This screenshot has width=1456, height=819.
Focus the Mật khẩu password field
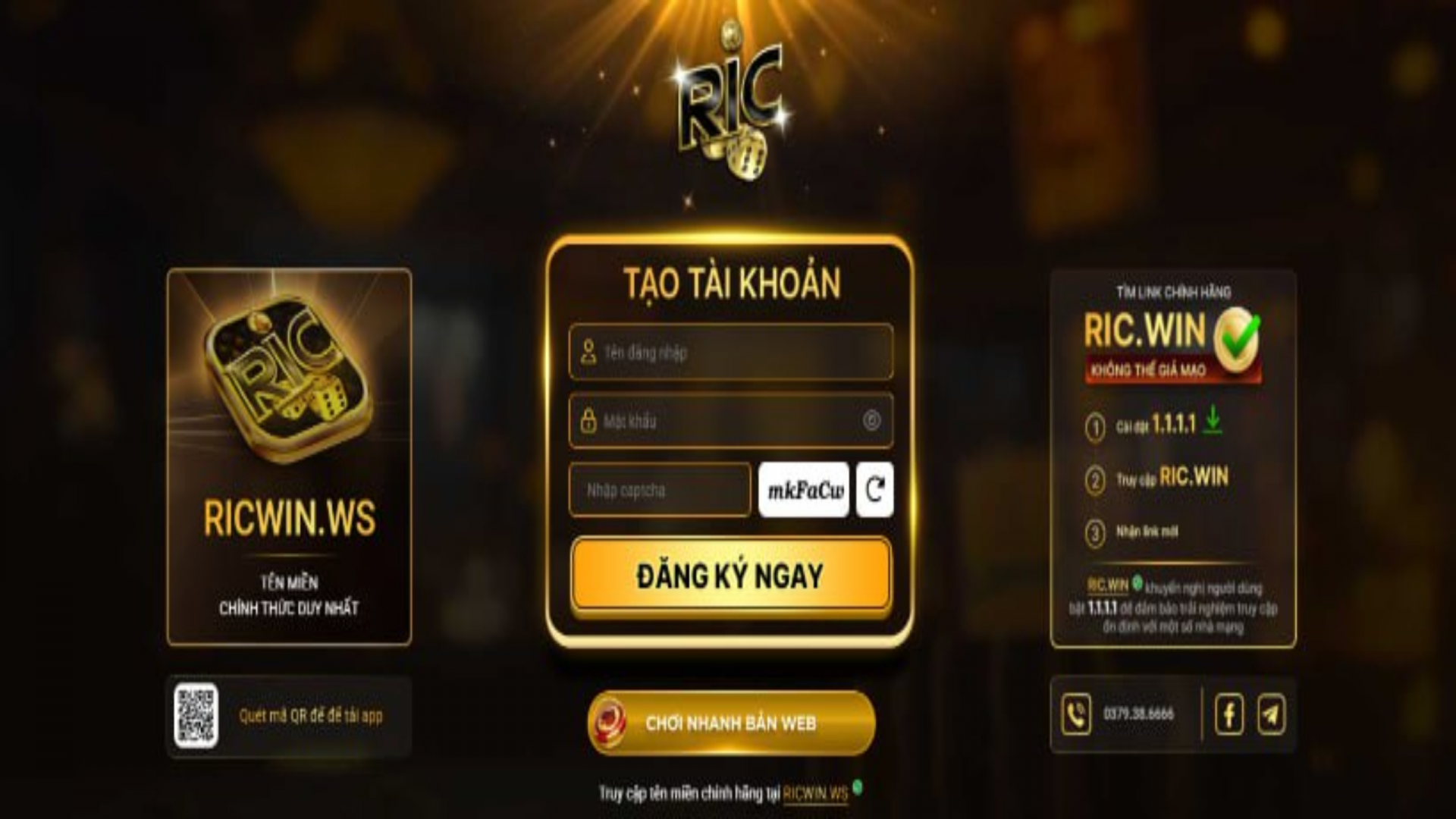(x=731, y=420)
